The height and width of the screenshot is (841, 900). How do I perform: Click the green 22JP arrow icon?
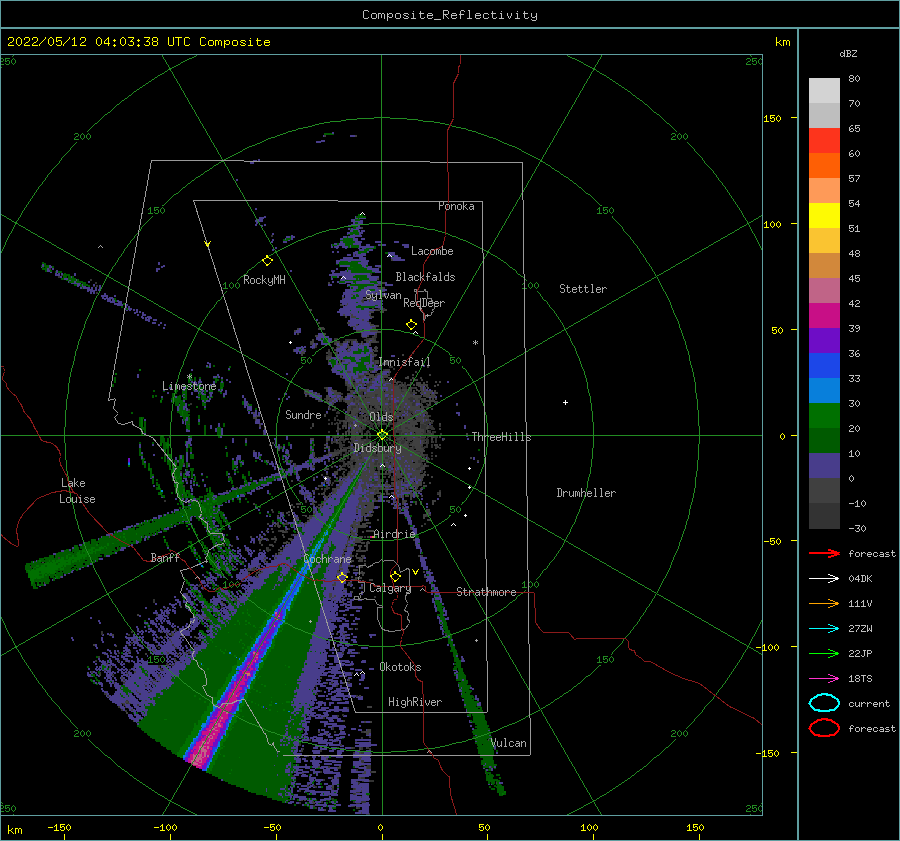click(824, 653)
